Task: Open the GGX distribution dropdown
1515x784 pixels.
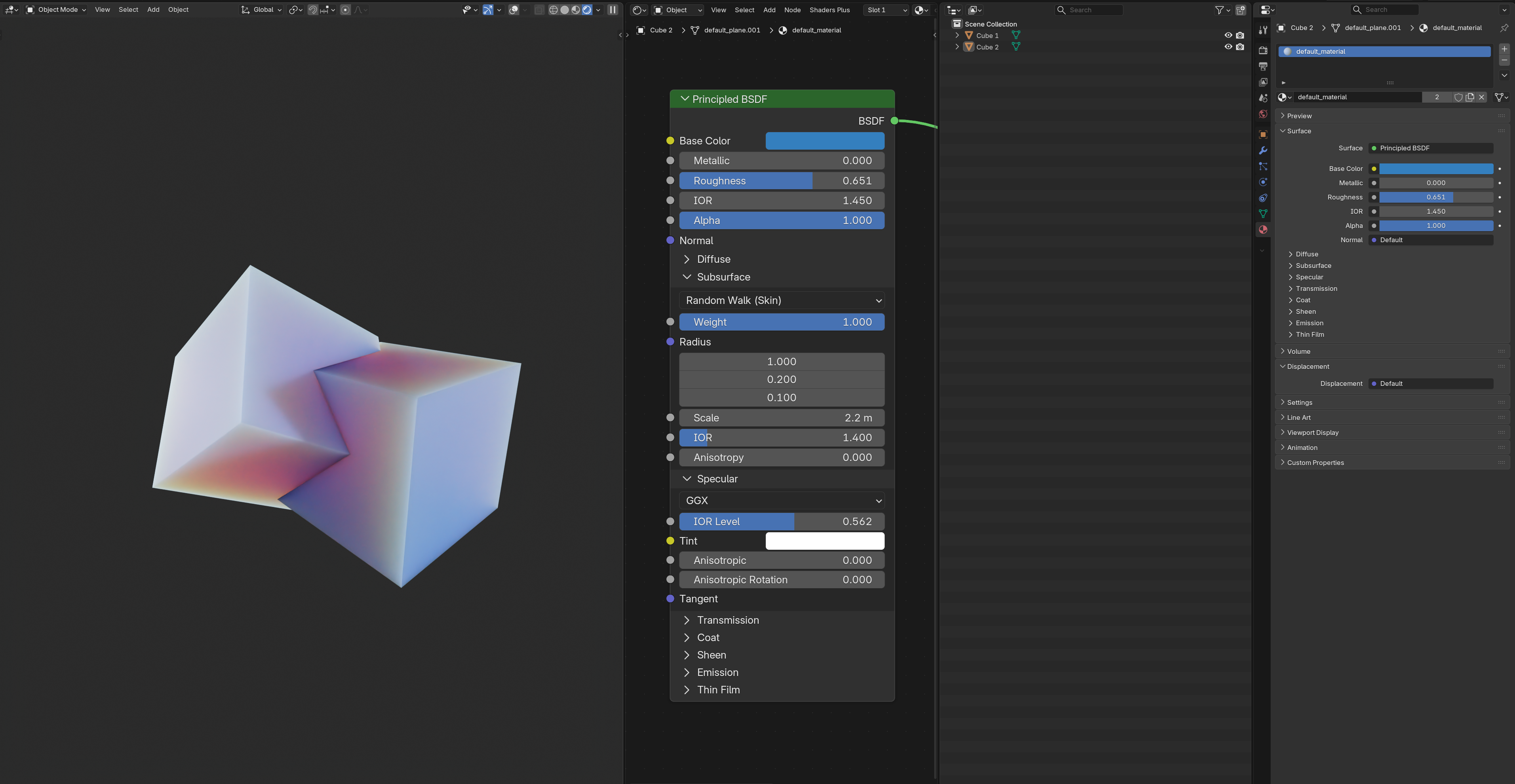Action: coord(782,501)
